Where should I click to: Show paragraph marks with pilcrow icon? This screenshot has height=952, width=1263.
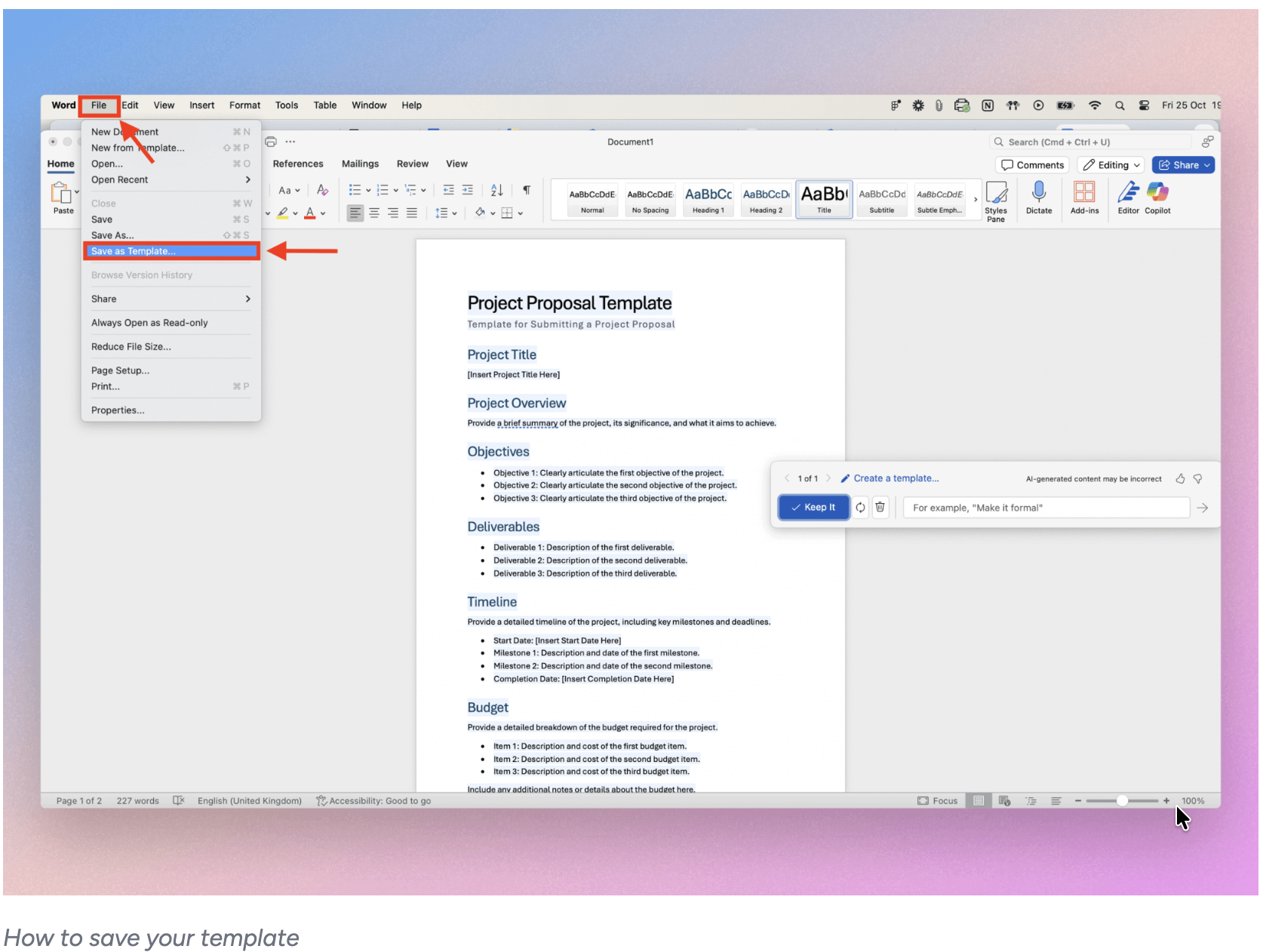pyautogui.click(x=527, y=190)
